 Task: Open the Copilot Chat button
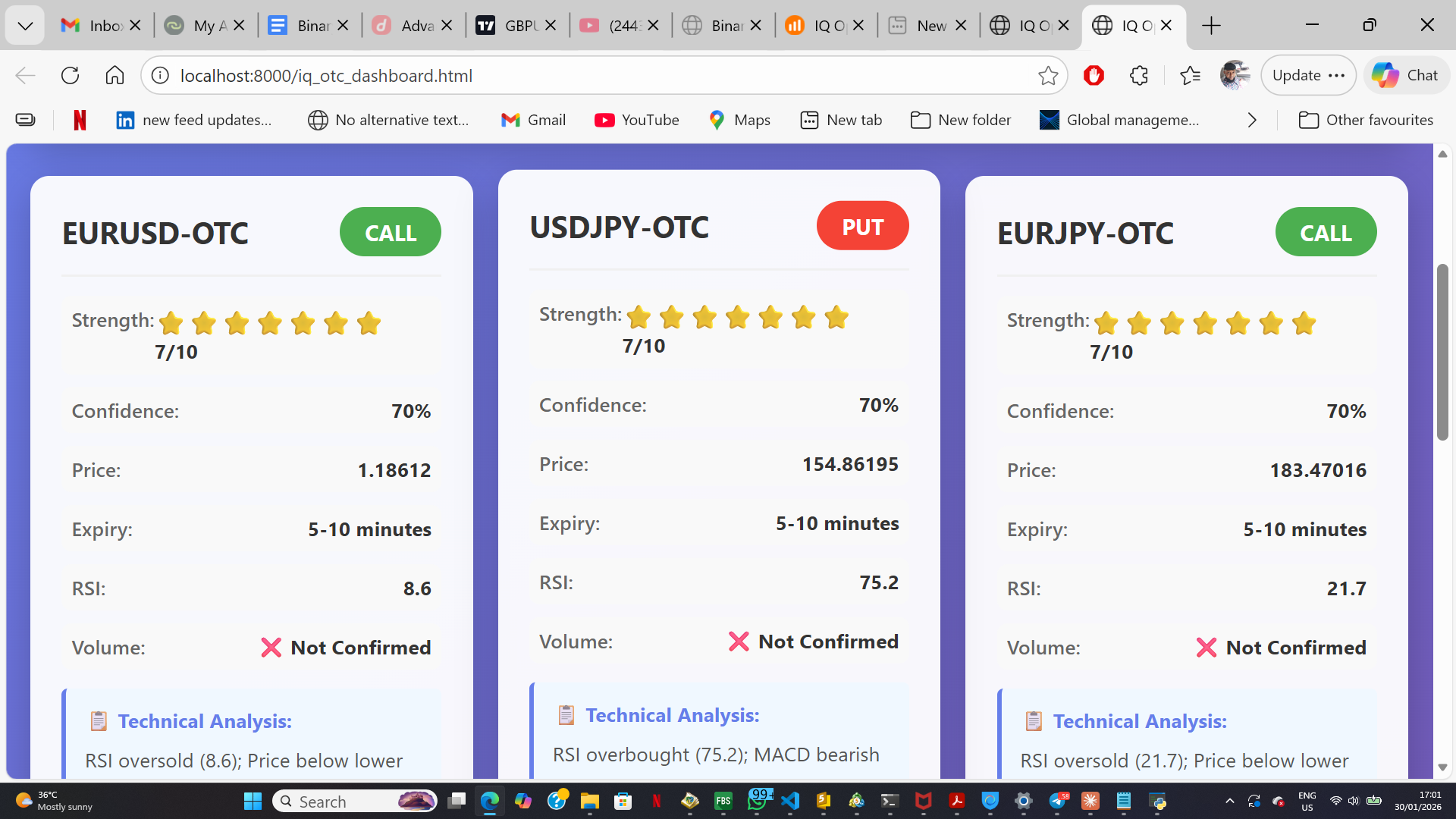1406,75
